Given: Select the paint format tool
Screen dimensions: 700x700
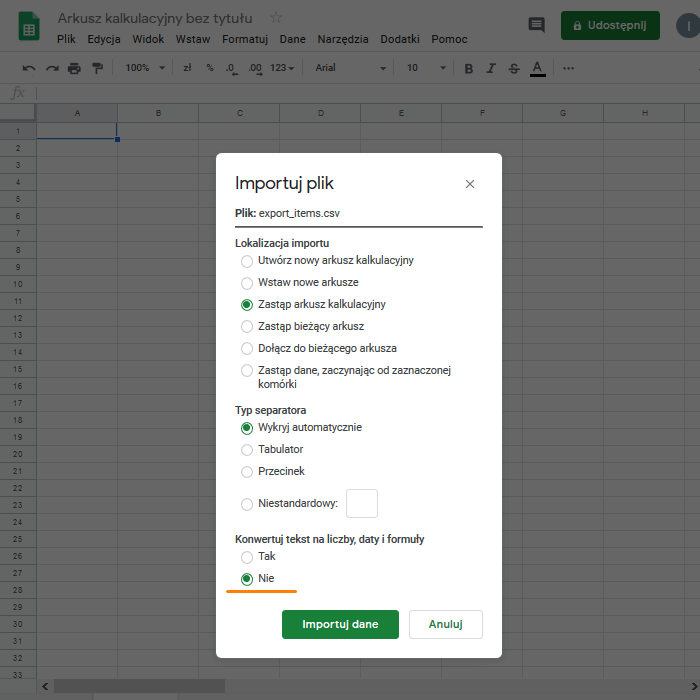Looking at the screenshot, I should [97, 68].
